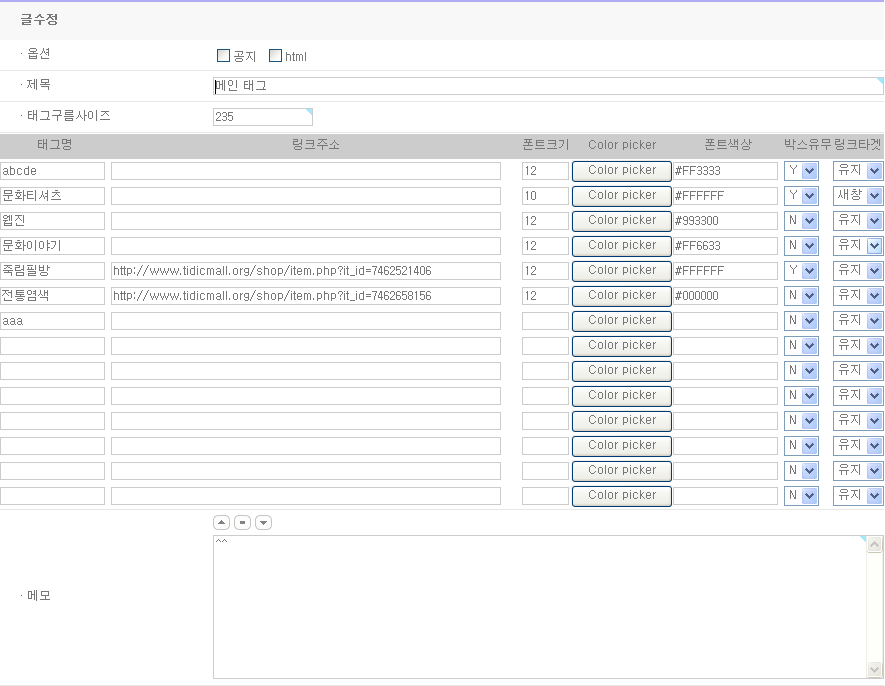Viewport: 885px width, 686px height.
Task: Enable the 공지 checkbox
Action: (224, 56)
